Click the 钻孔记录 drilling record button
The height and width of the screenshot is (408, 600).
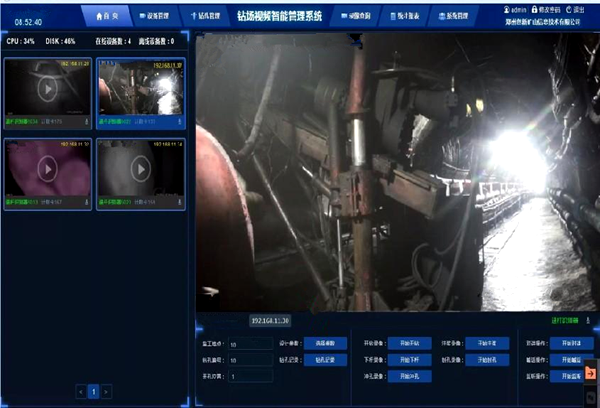click(316, 359)
